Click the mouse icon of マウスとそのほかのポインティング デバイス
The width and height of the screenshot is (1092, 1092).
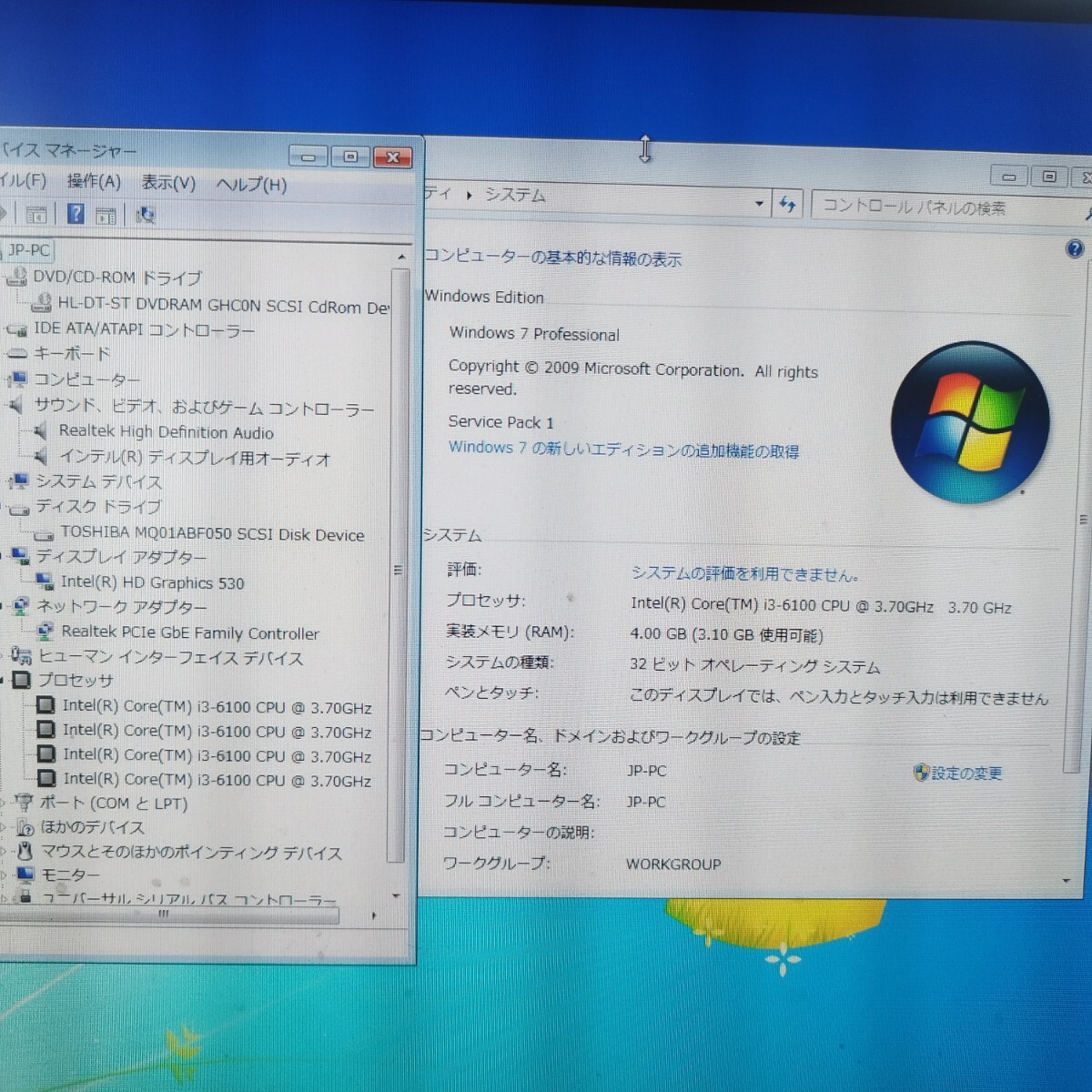[25, 852]
